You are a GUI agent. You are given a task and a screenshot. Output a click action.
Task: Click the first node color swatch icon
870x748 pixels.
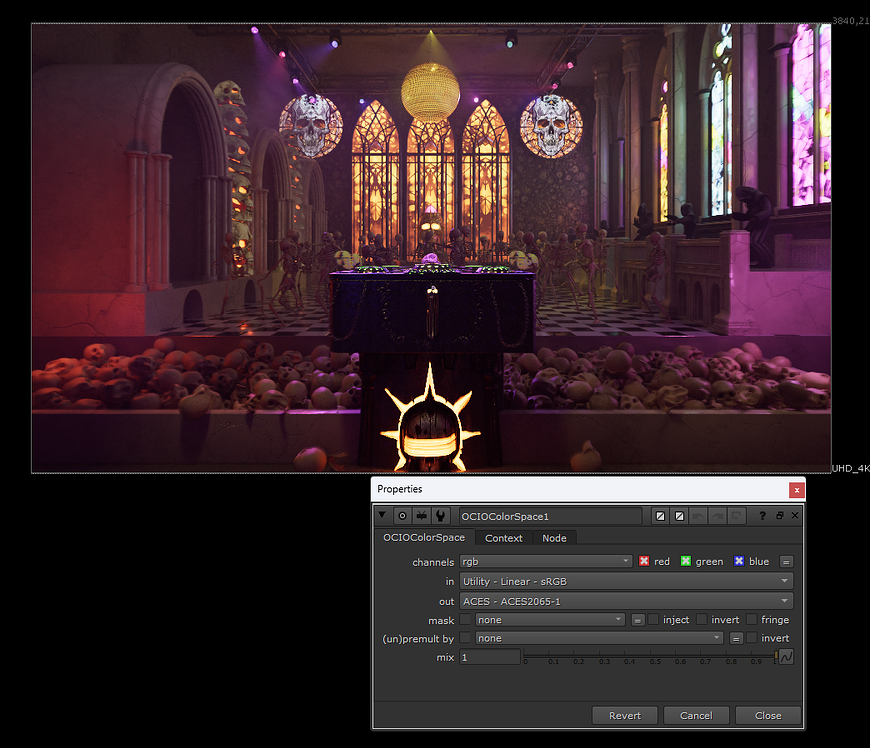(660, 516)
